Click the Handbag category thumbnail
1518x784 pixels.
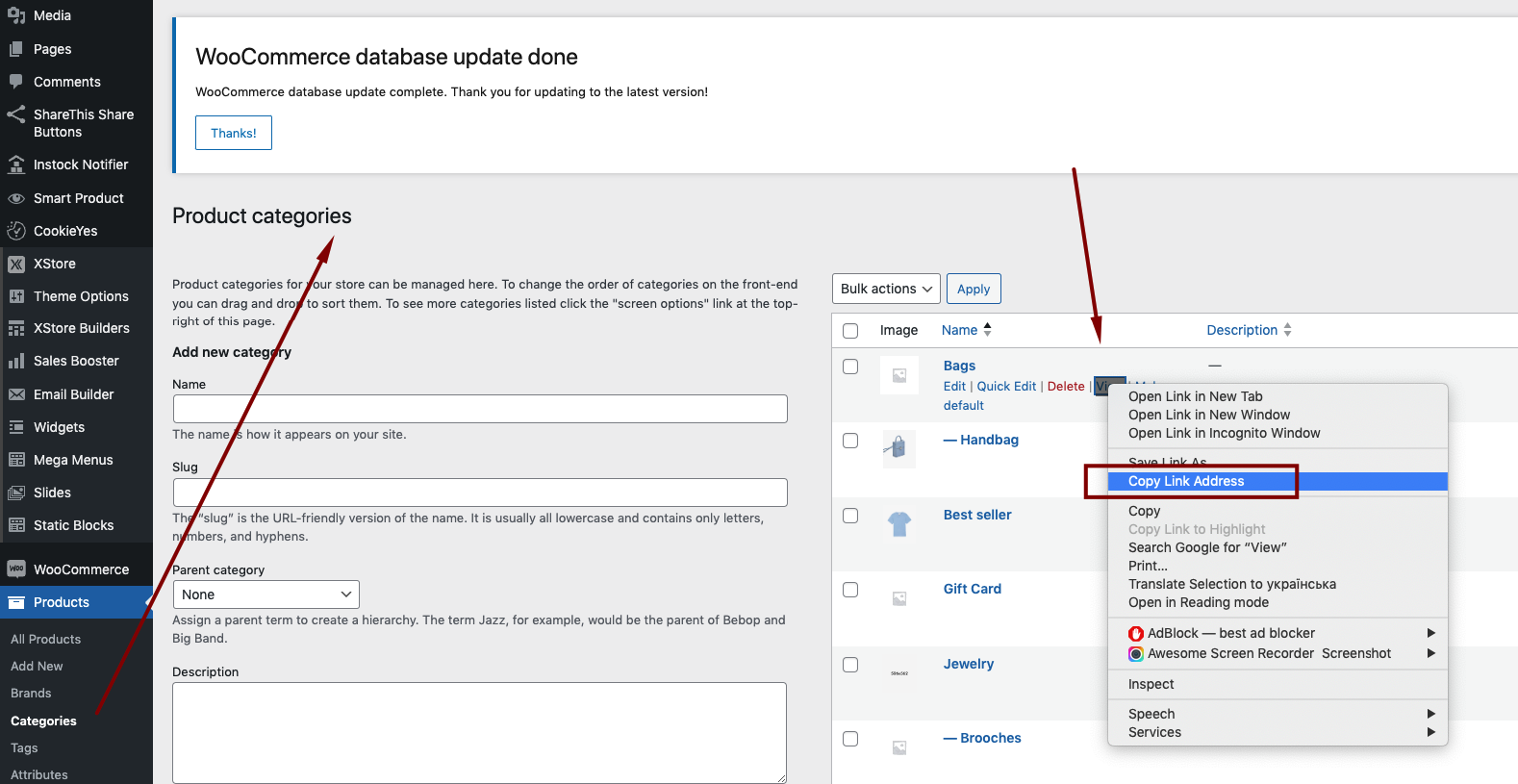coord(898,449)
